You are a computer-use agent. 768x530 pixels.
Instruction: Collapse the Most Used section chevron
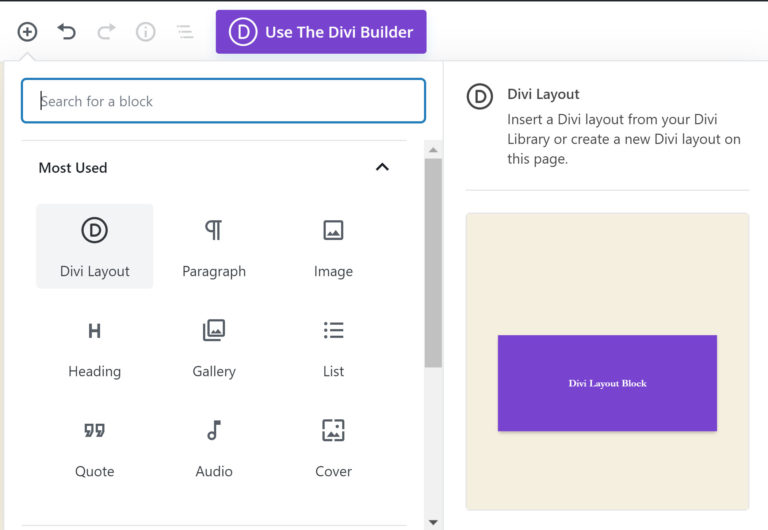click(382, 167)
